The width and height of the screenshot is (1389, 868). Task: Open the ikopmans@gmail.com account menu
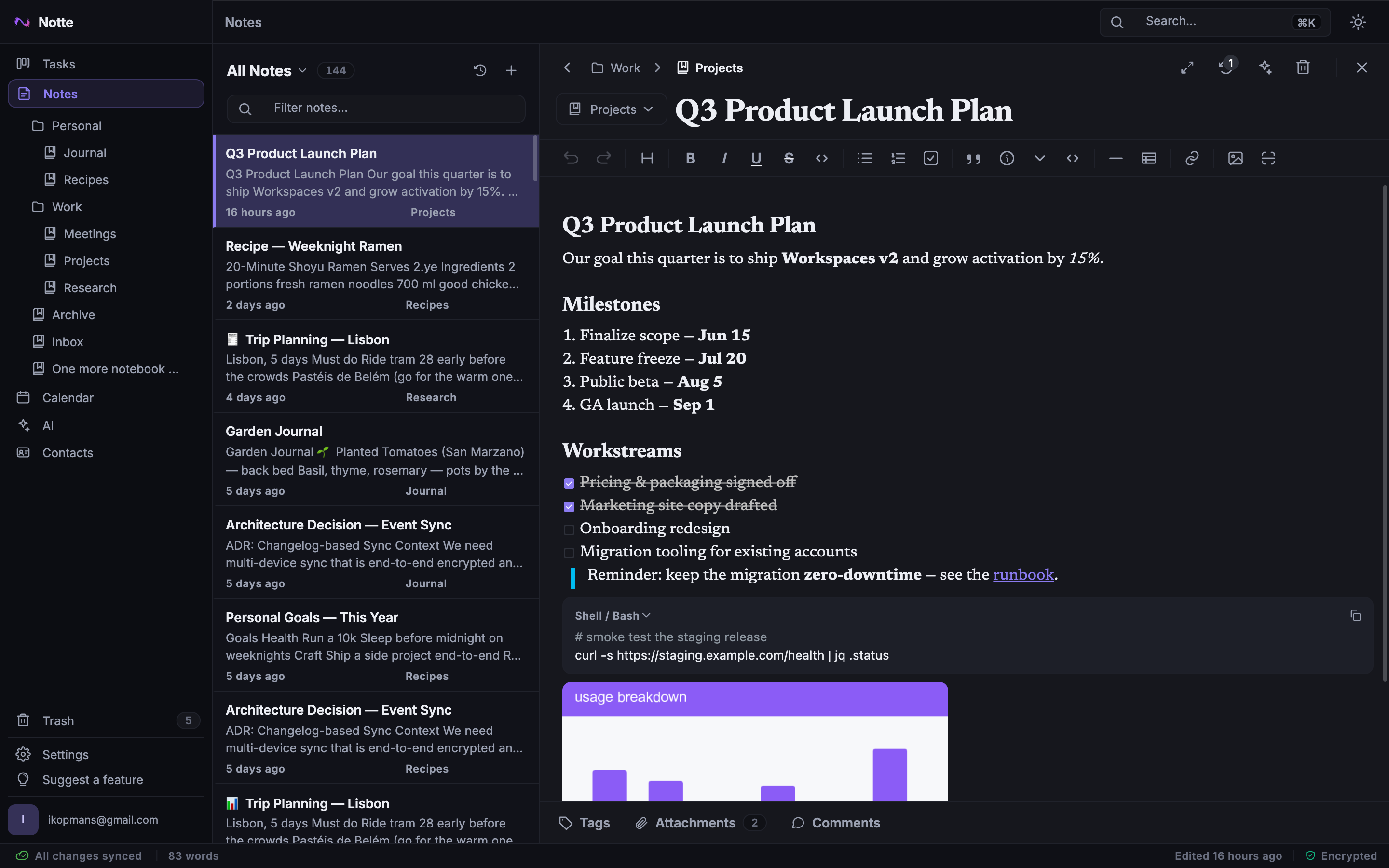106,819
